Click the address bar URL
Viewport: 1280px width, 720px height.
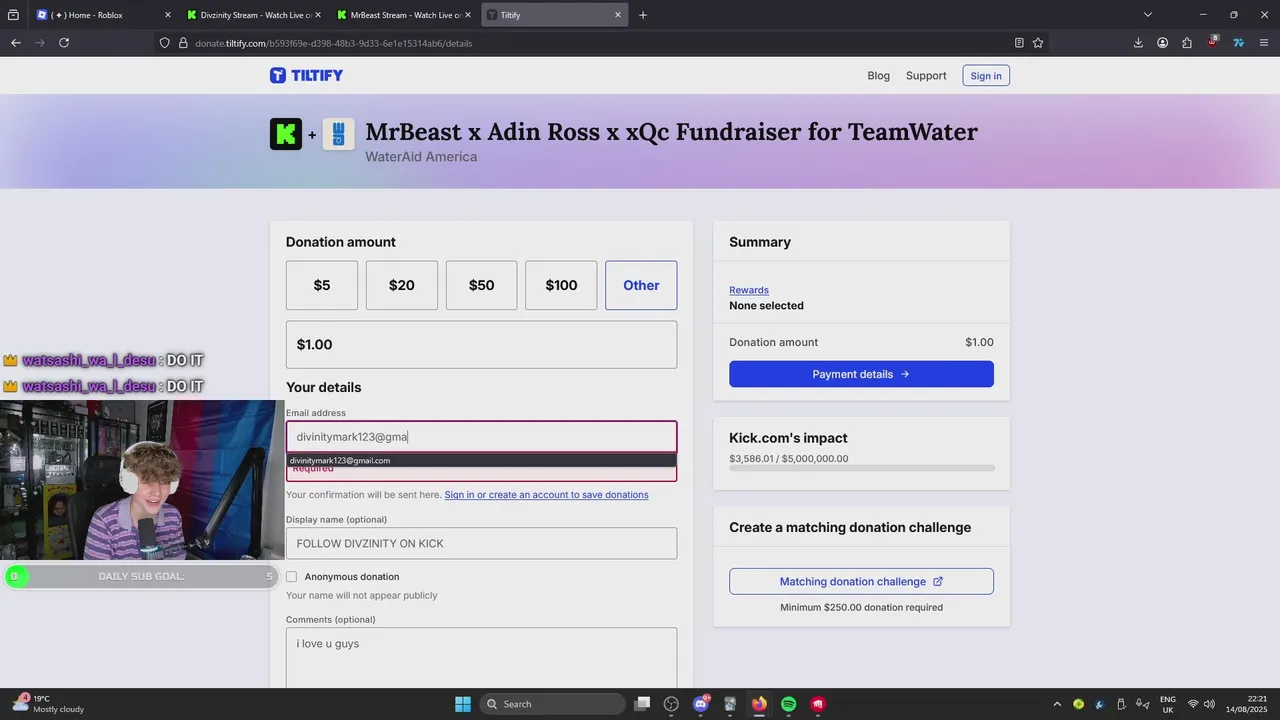pyautogui.click(x=334, y=43)
